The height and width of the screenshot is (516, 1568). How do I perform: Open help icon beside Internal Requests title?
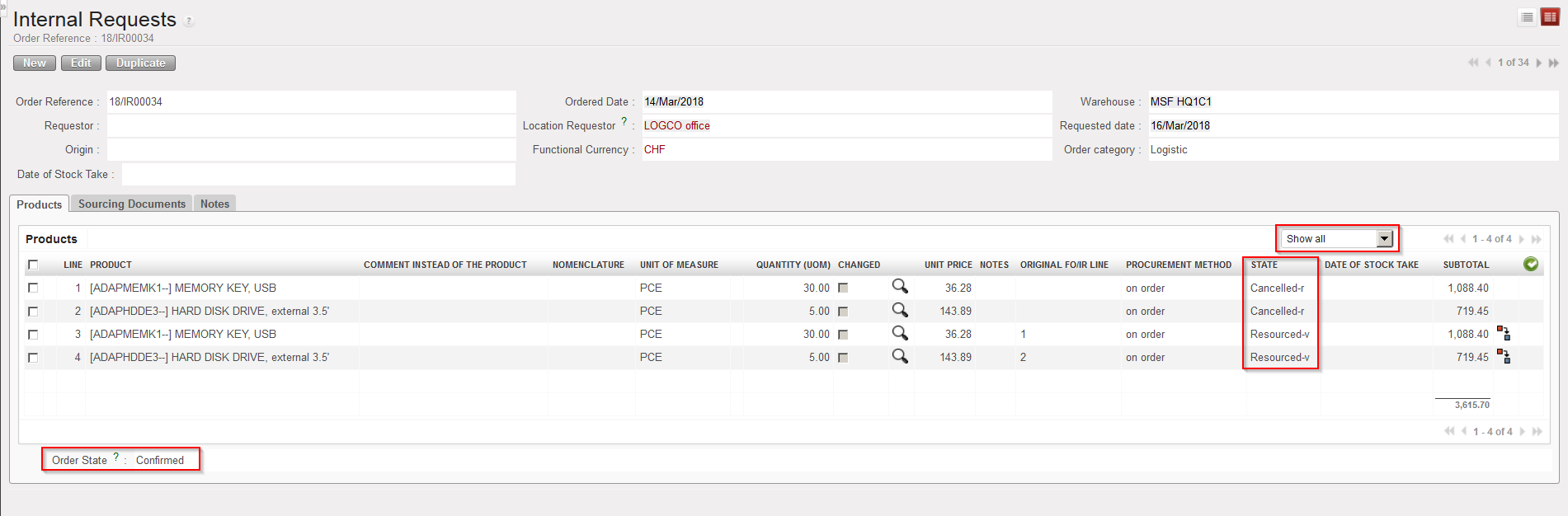(189, 21)
